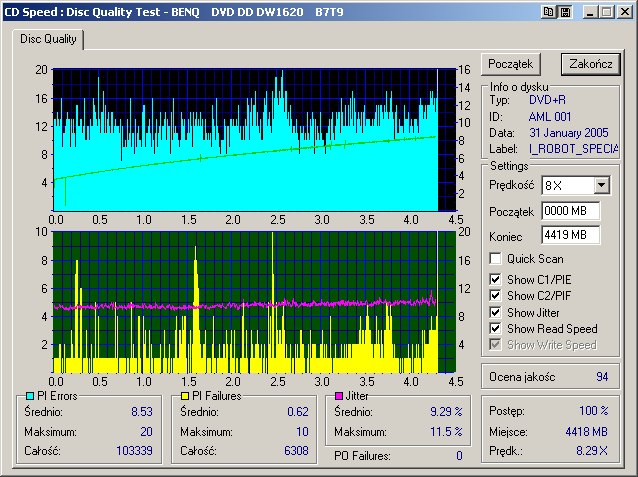Click the Jitter magenta legend swatch

339,396
